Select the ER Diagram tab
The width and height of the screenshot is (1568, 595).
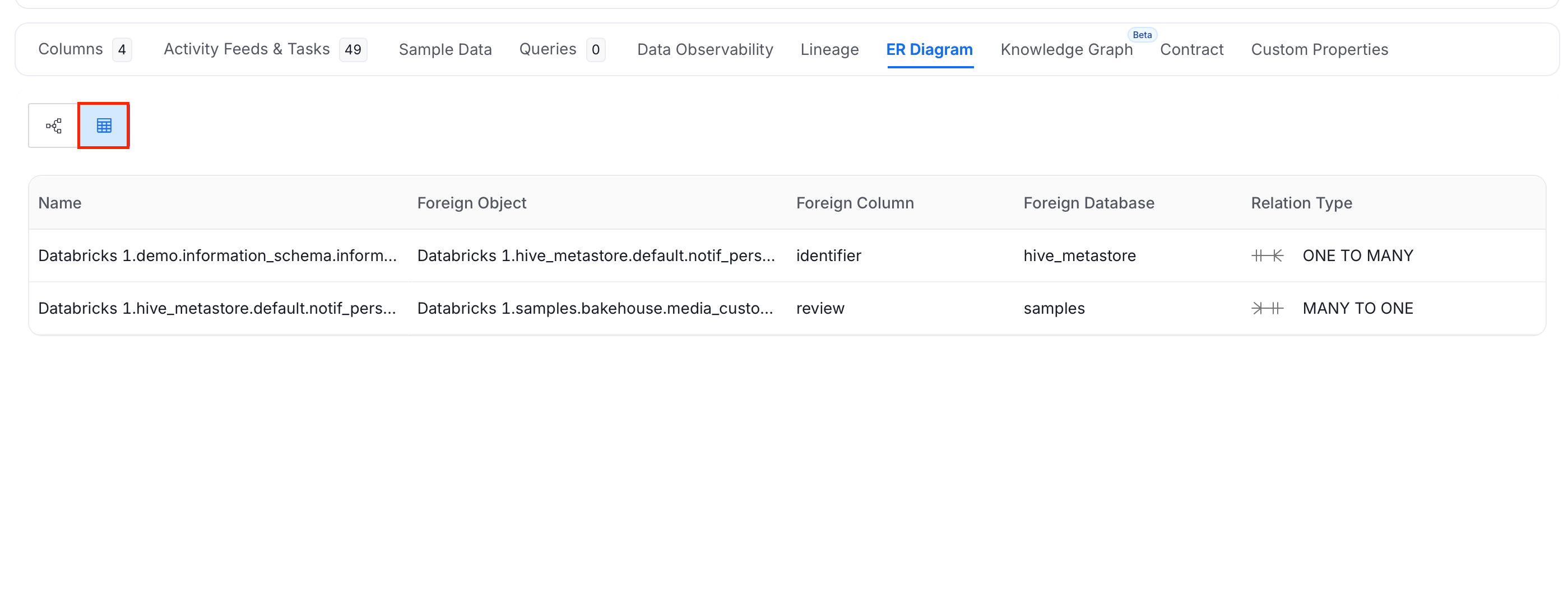[930, 49]
